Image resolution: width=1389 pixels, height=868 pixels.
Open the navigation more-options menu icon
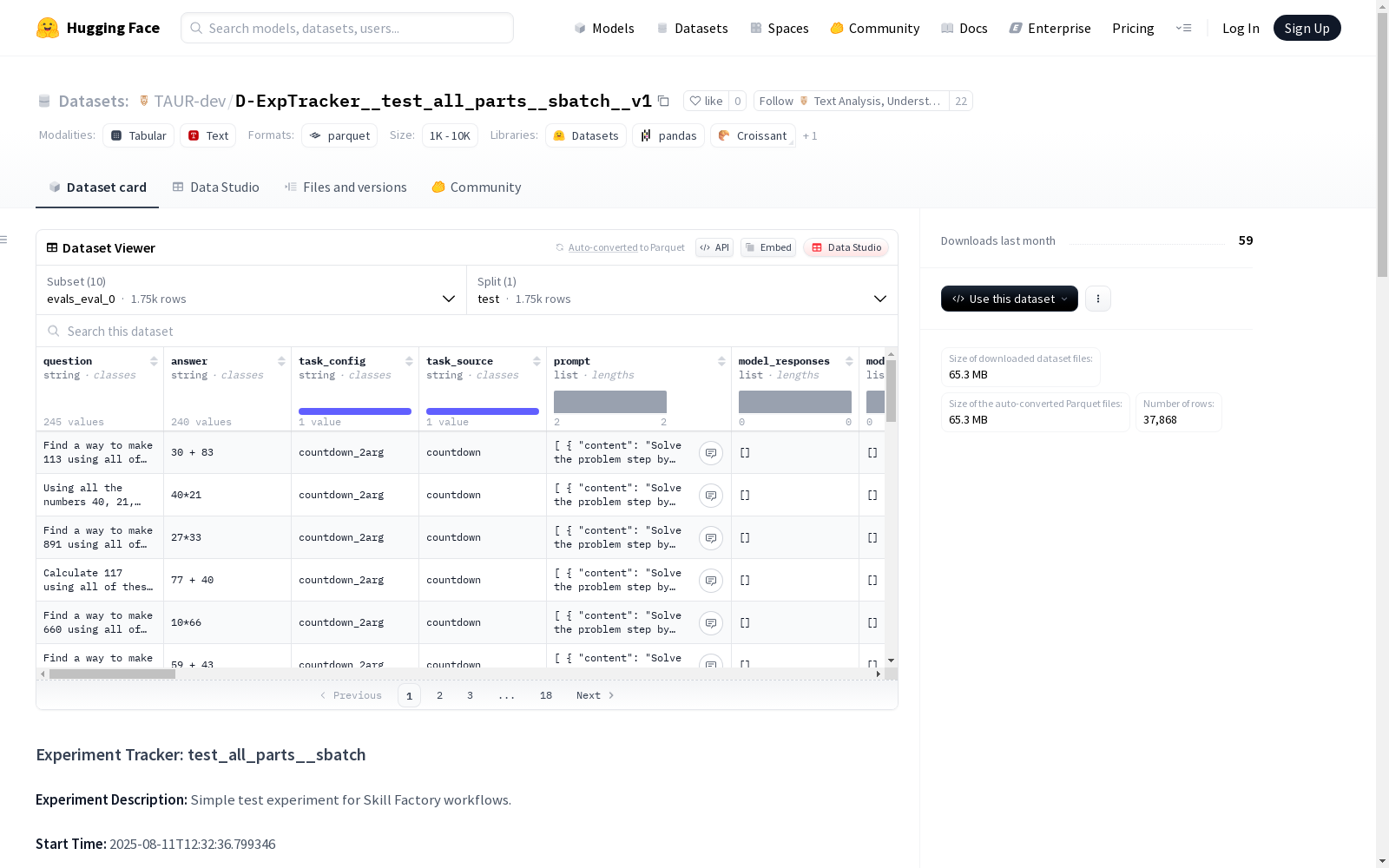pos(1183,28)
